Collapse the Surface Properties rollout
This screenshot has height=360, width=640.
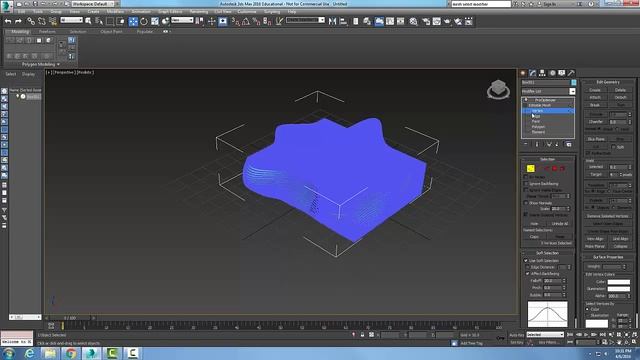click(608, 257)
